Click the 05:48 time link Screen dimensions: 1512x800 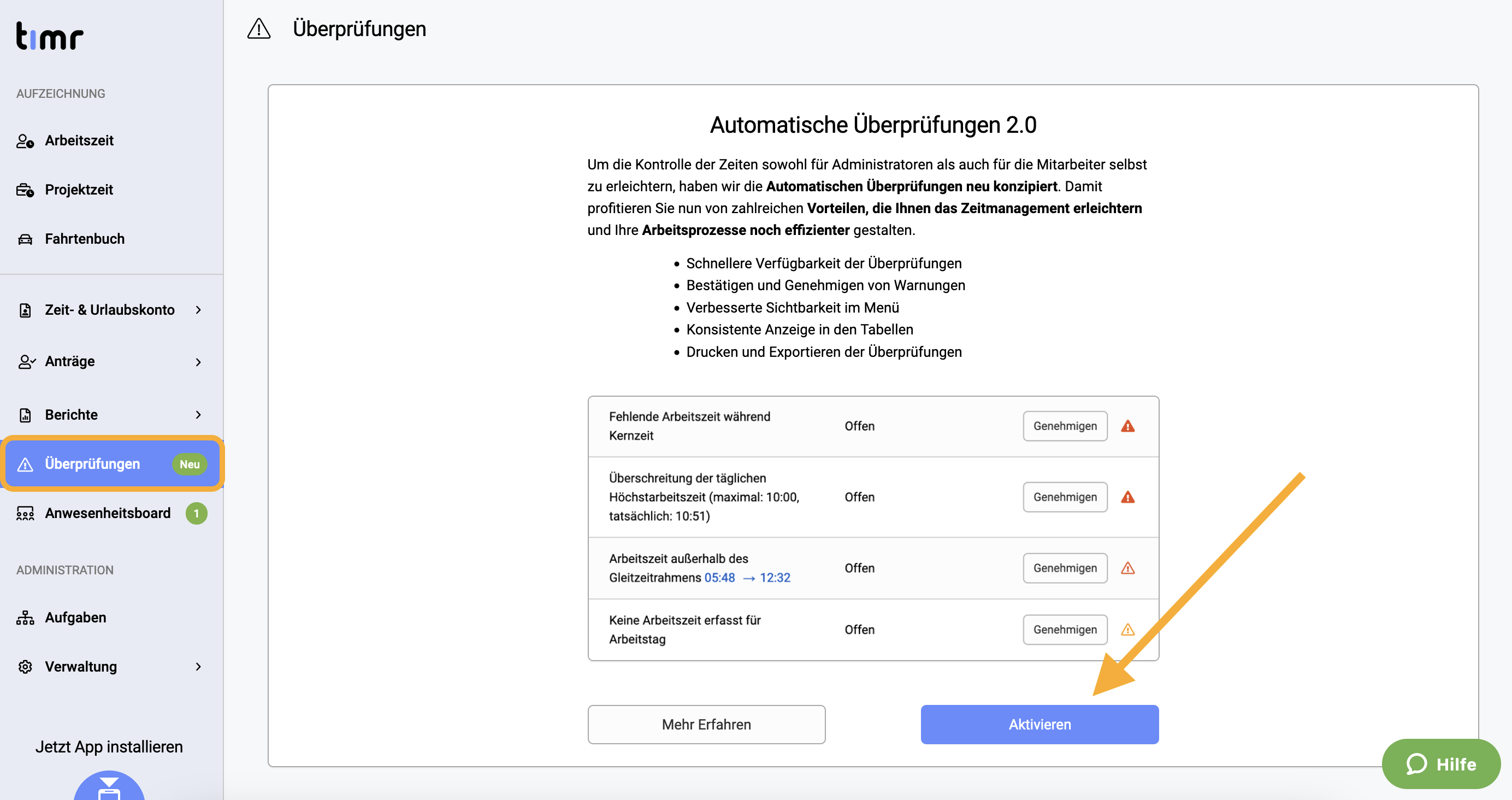point(719,578)
